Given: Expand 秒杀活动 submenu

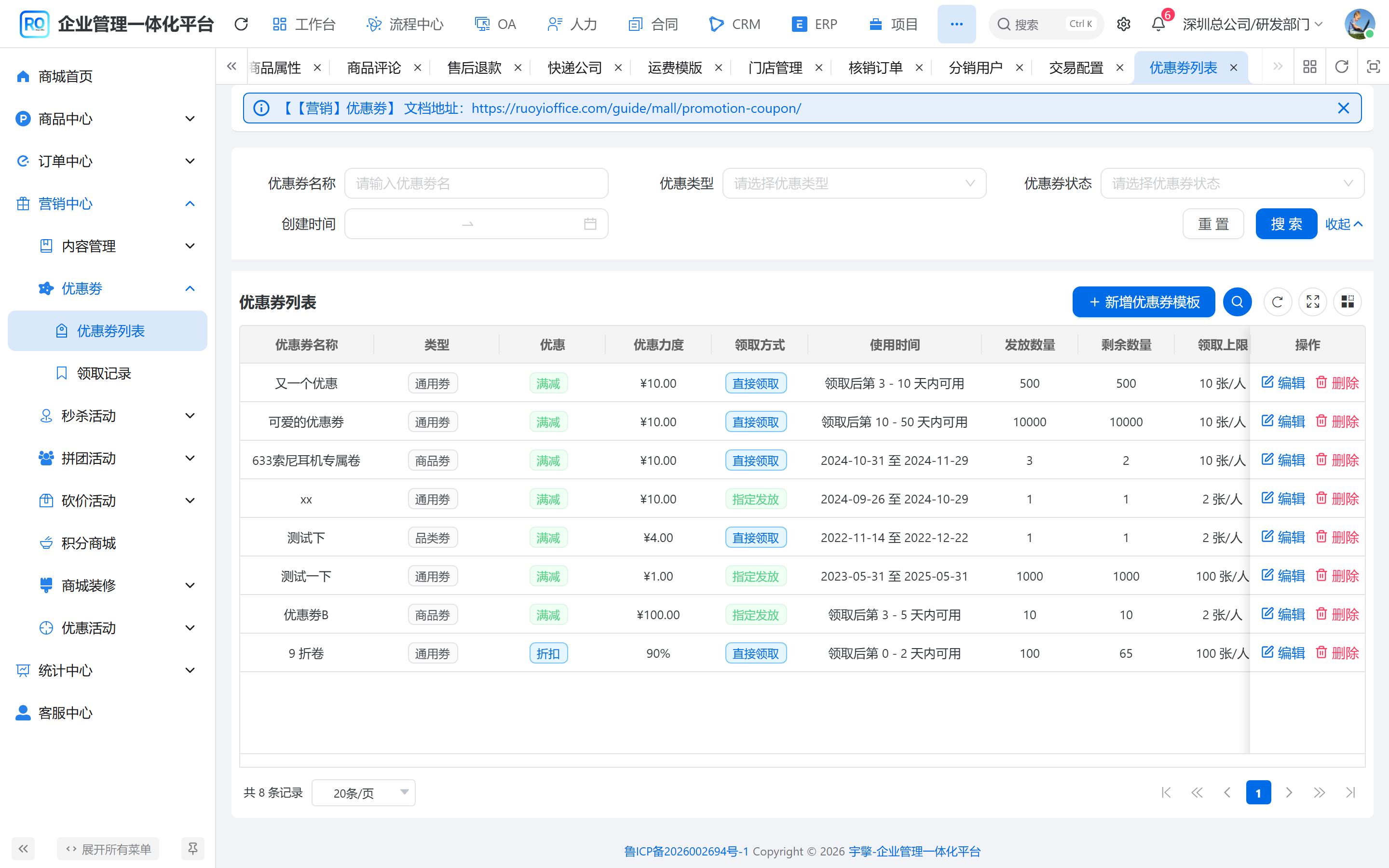Looking at the screenshot, I should point(108,416).
